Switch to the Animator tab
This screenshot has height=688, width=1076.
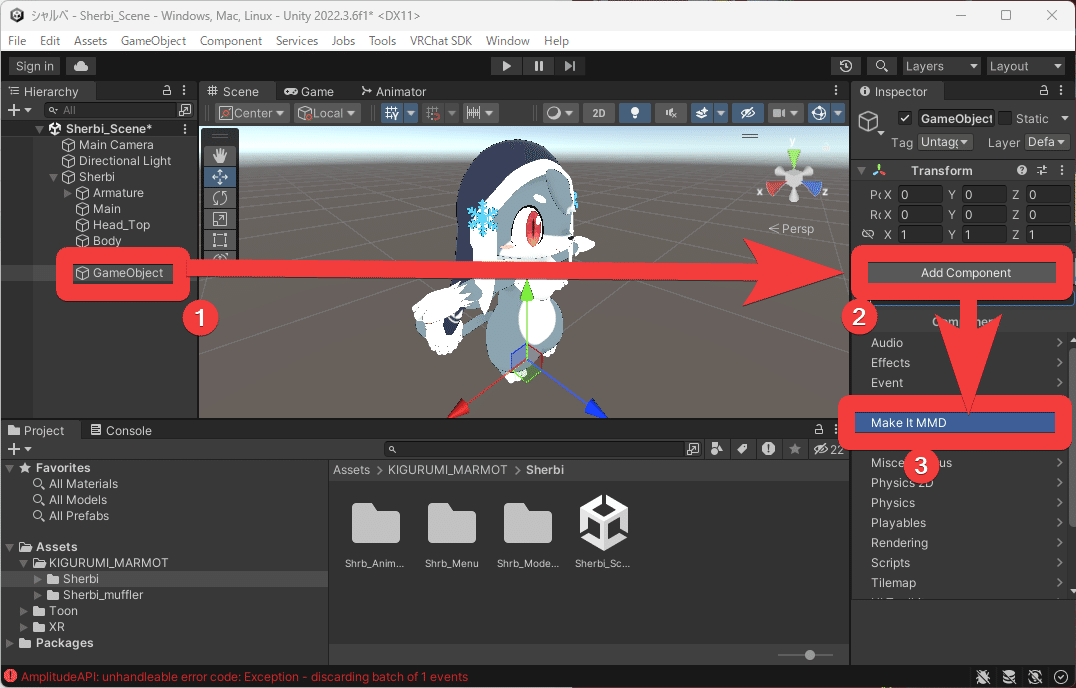tap(393, 91)
